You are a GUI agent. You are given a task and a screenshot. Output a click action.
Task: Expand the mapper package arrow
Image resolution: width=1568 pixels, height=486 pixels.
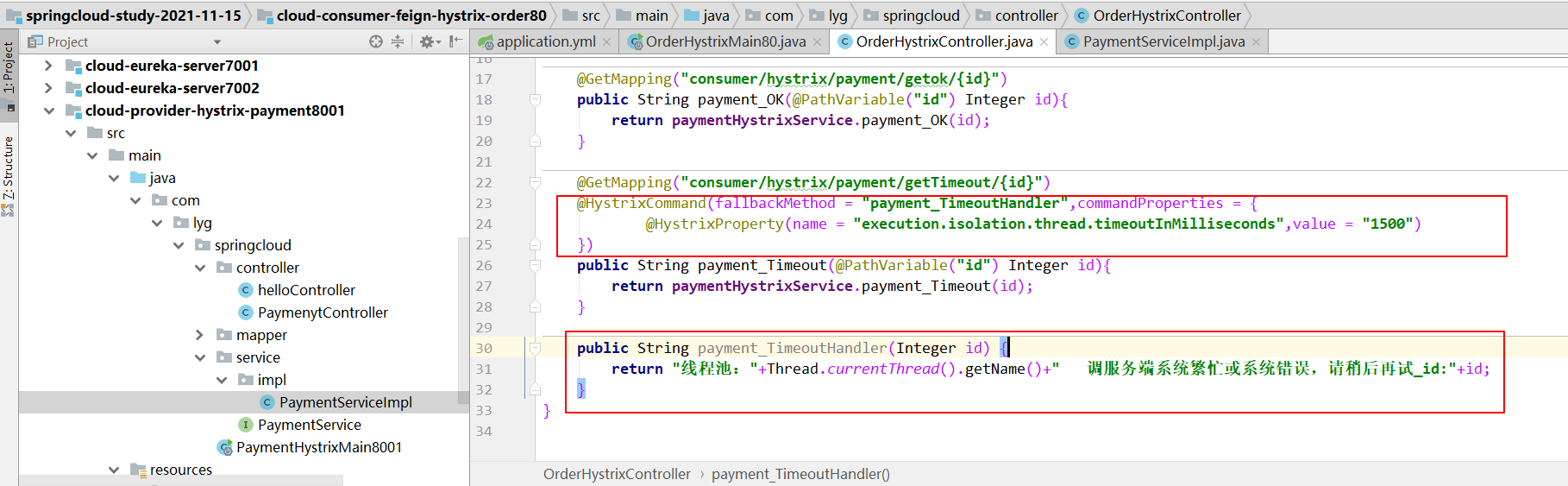pyautogui.click(x=200, y=335)
